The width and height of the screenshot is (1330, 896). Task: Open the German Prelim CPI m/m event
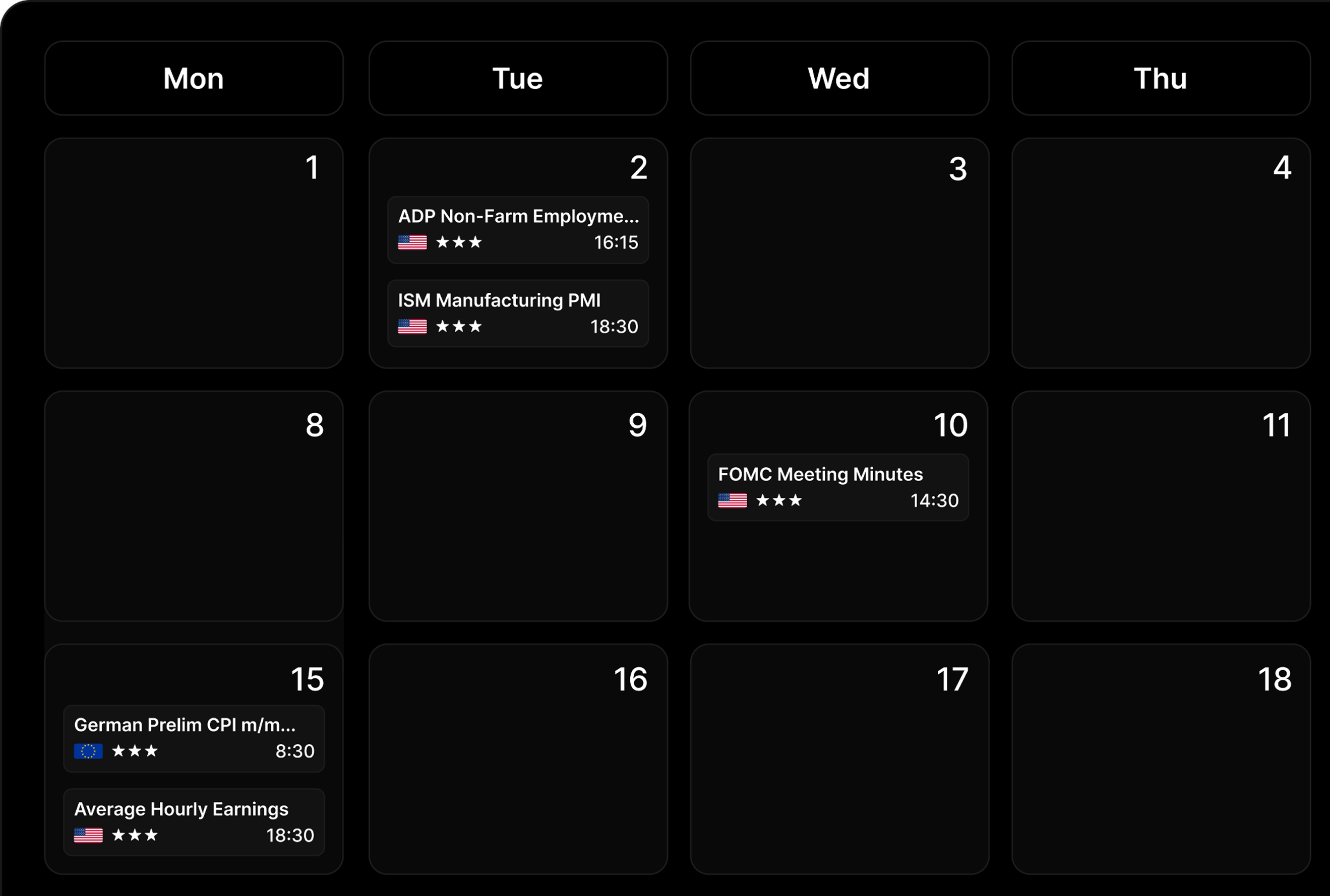pos(194,726)
